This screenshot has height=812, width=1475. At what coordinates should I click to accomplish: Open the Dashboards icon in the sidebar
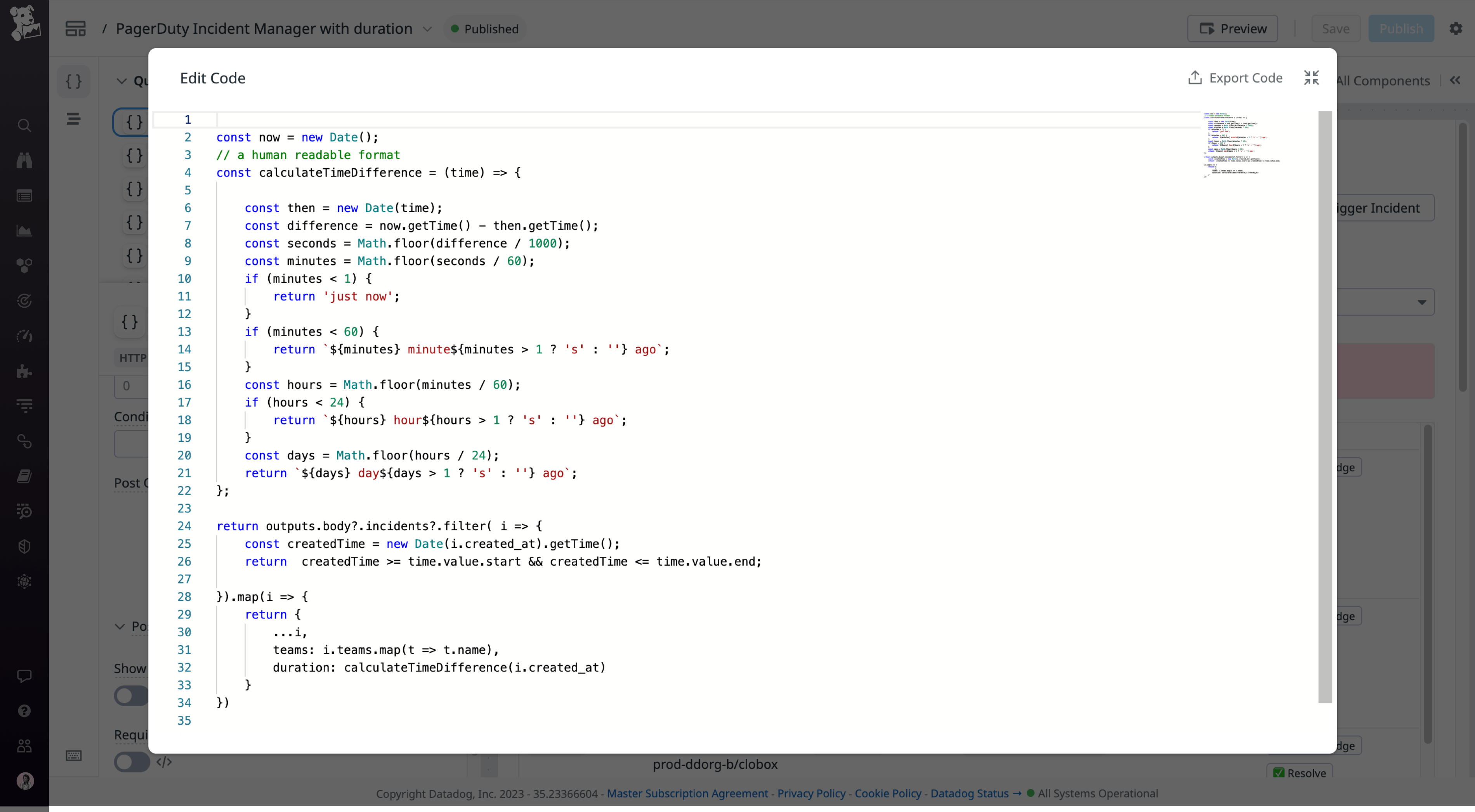[24, 196]
